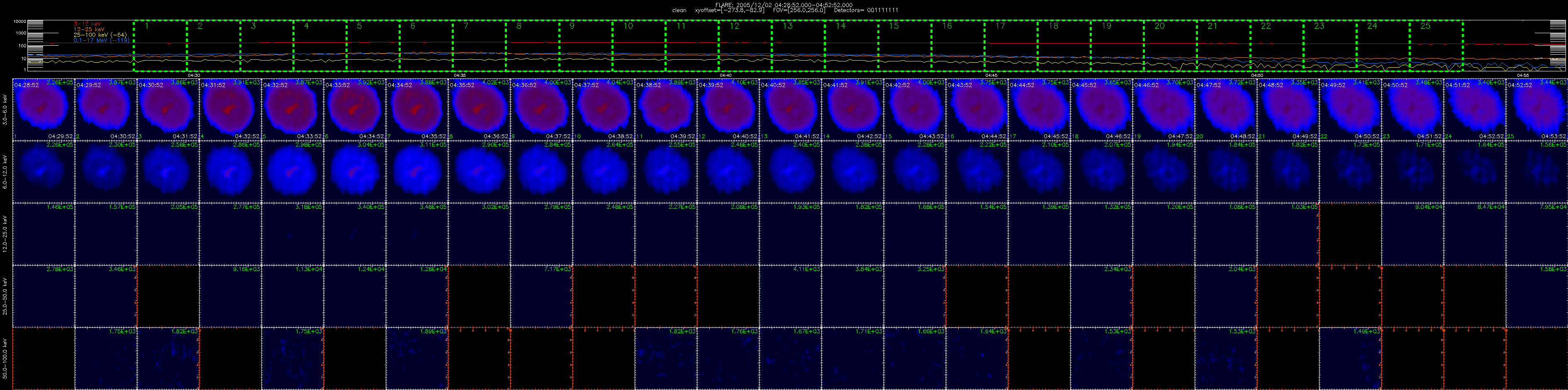Image resolution: width=1568 pixels, height=390 pixels.
Task: Click the 'clean' algorithm label
Action: pyautogui.click(x=679, y=10)
